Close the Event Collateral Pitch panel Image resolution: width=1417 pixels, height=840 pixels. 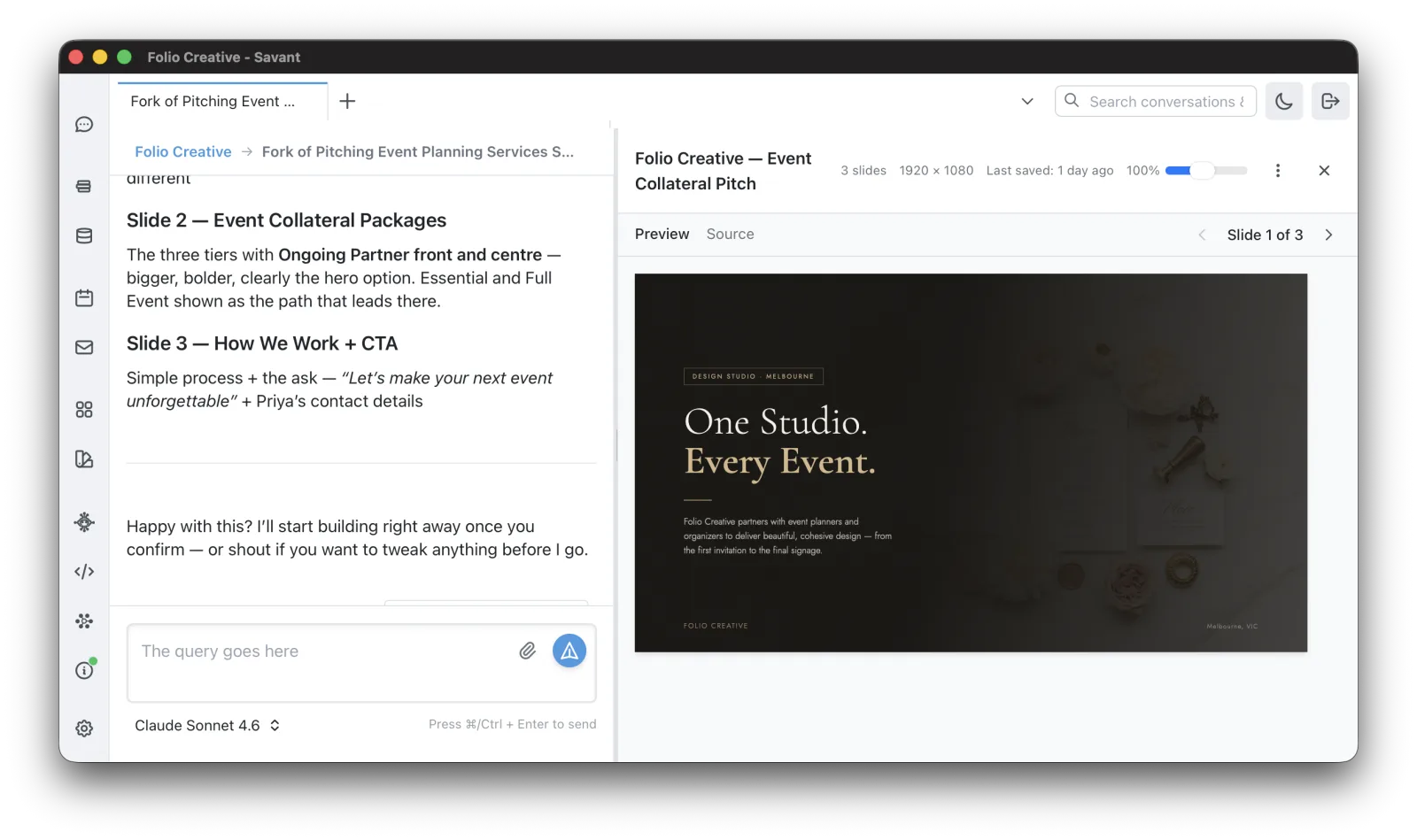[1324, 171]
